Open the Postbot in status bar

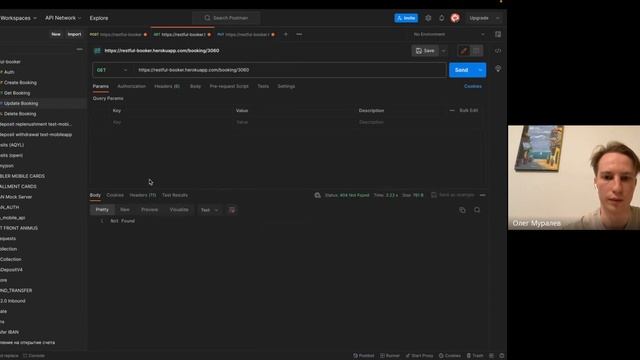[x=364, y=356]
